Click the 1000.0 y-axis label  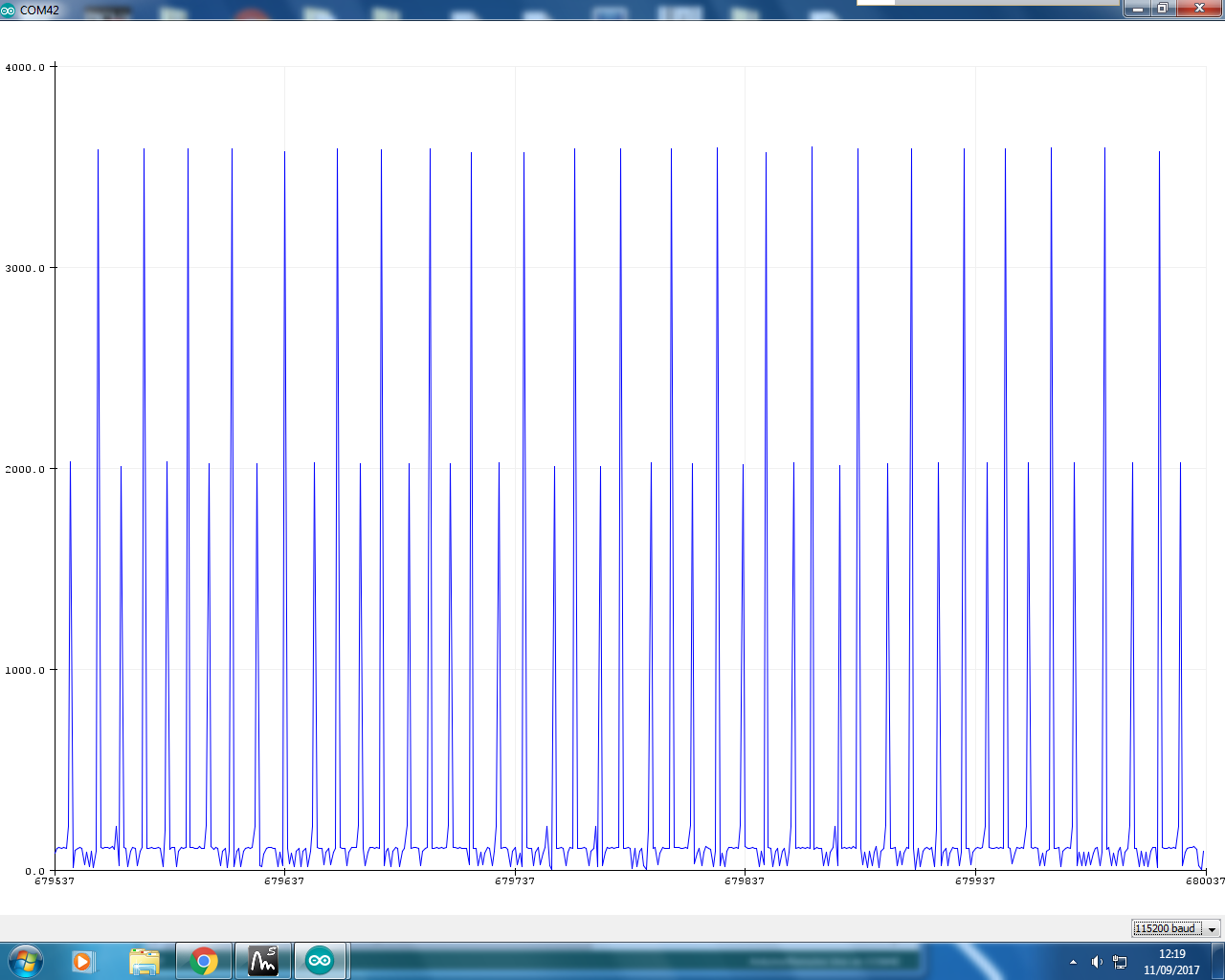pos(25,670)
